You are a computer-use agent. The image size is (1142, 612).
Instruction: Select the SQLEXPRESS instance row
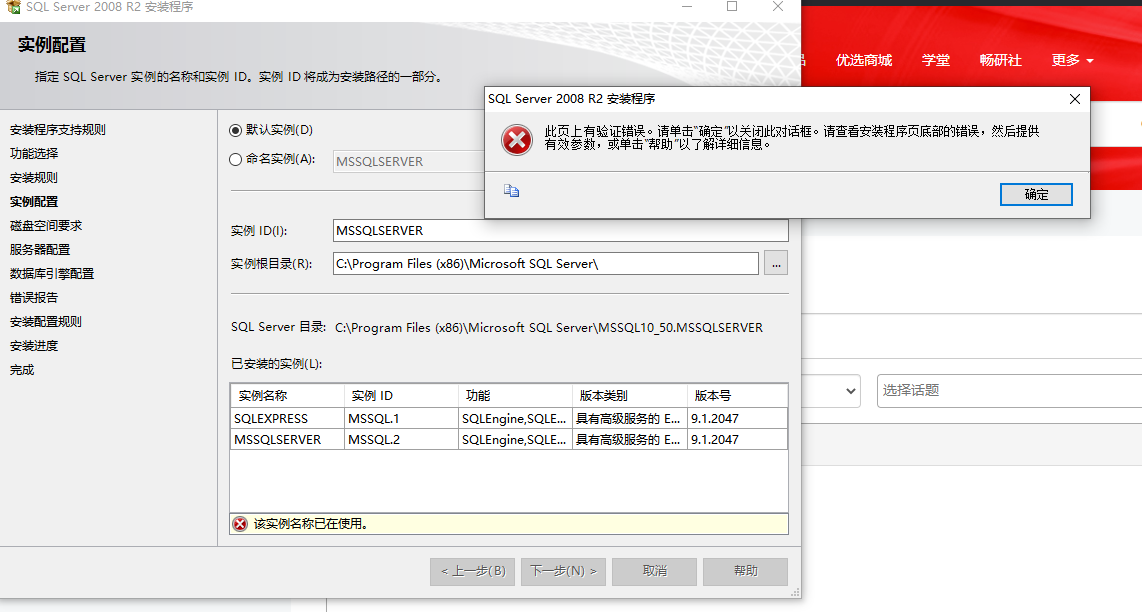click(x=508, y=419)
